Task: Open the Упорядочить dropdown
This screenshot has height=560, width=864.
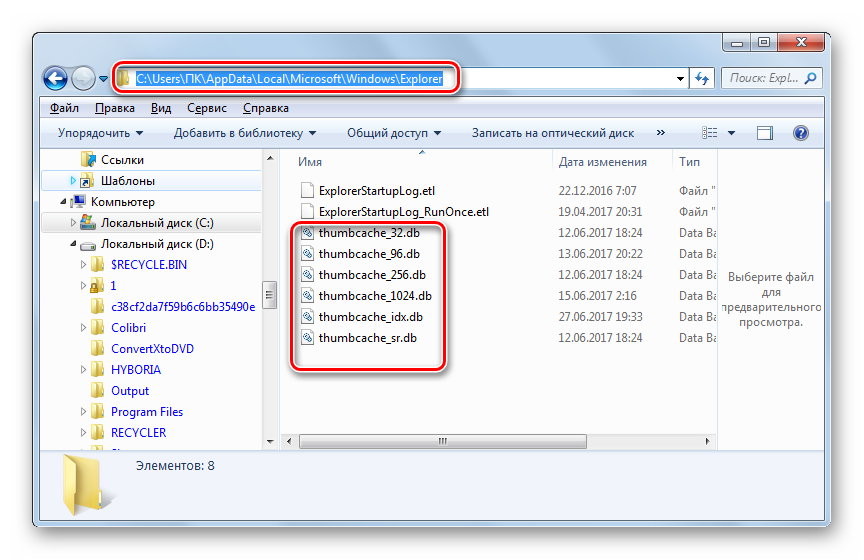Action: click(x=100, y=133)
